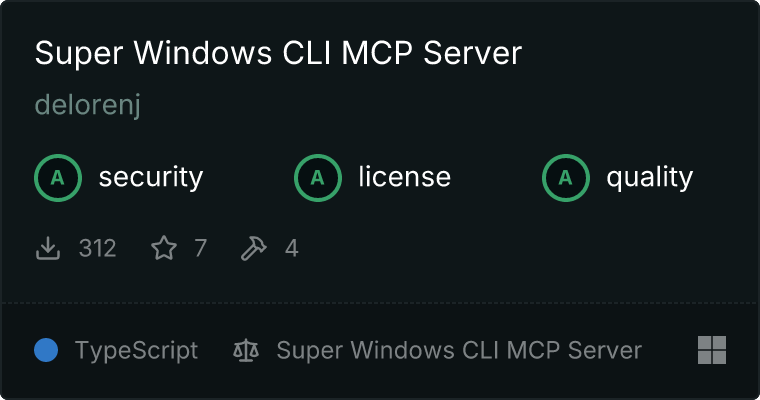760x400 pixels.
Task: Click the 4 tools count
Action: (291, 248)
